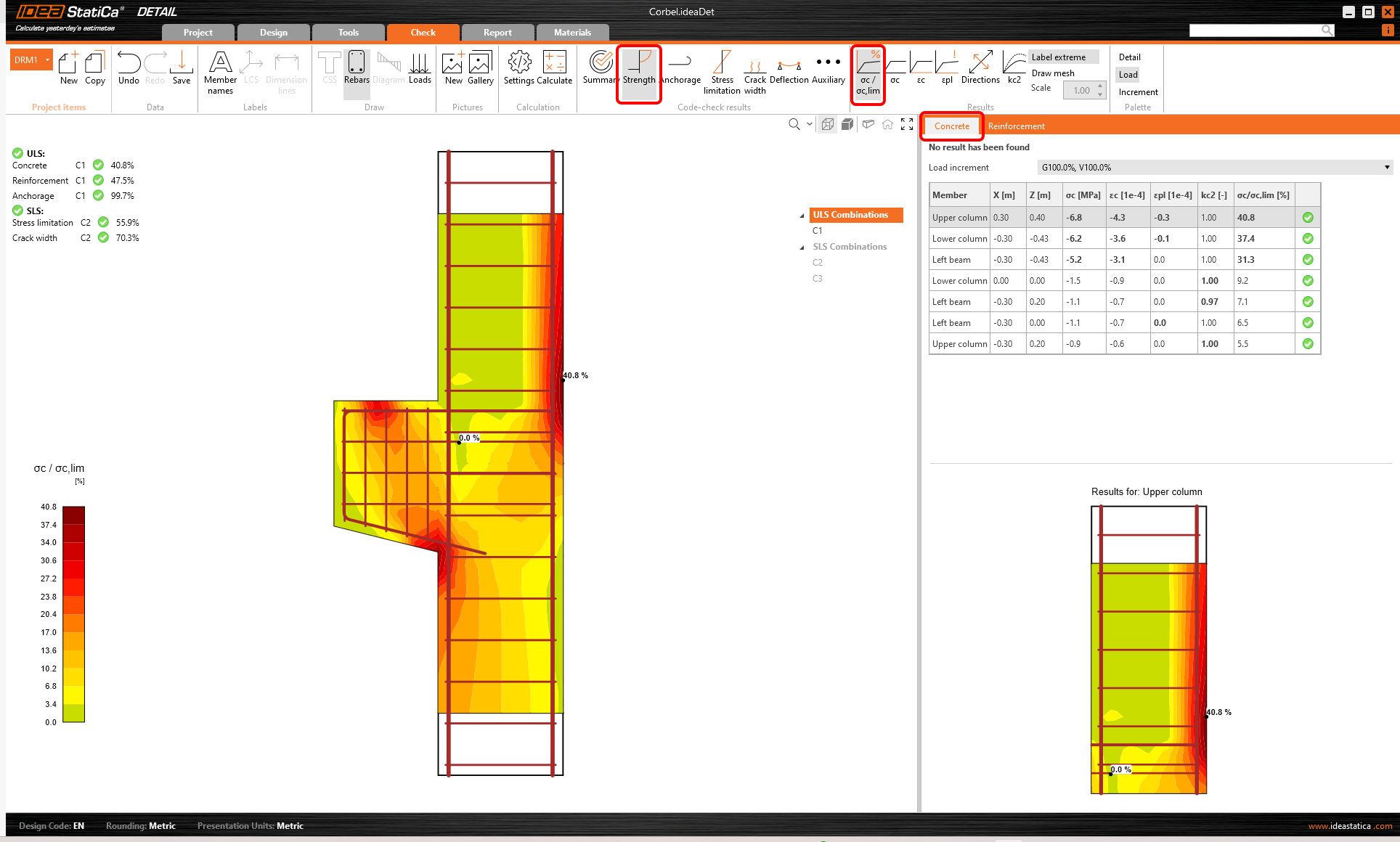The image size is (1400, 842).
Task: Open the Reinforcement results tab
Action: 1016,126
